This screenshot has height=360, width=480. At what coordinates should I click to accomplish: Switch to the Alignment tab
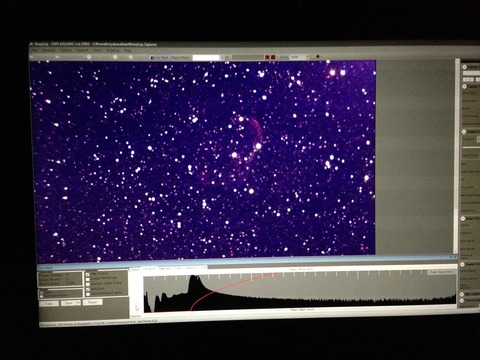point(165,268)
